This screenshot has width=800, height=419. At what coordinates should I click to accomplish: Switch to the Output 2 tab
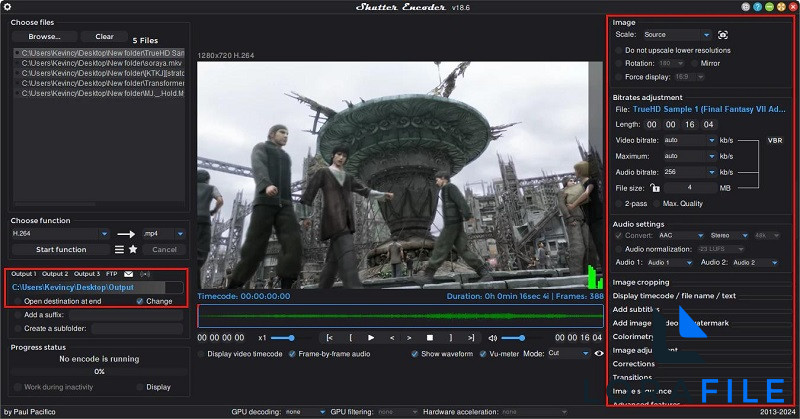pyautogui.click(x=55, y=274)
